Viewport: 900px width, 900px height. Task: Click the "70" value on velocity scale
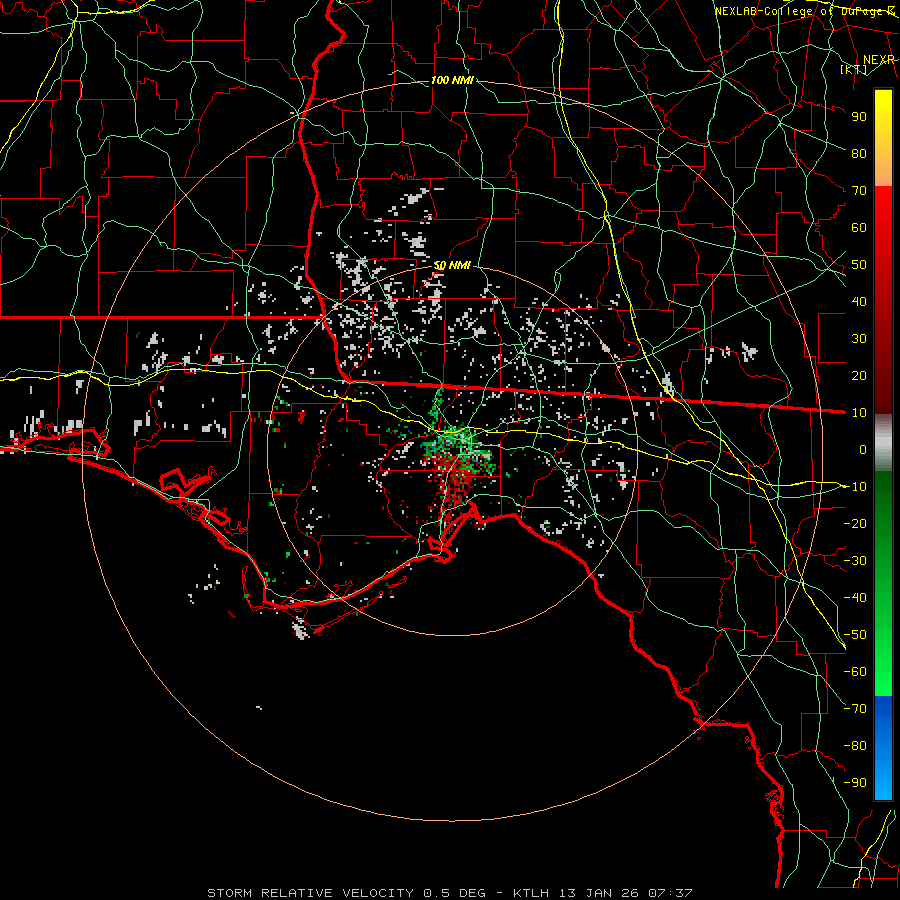(859, 191)
